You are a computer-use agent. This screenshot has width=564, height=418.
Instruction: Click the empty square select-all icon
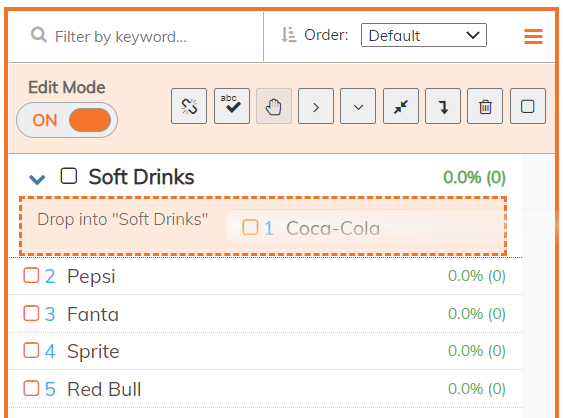point(528,106)
